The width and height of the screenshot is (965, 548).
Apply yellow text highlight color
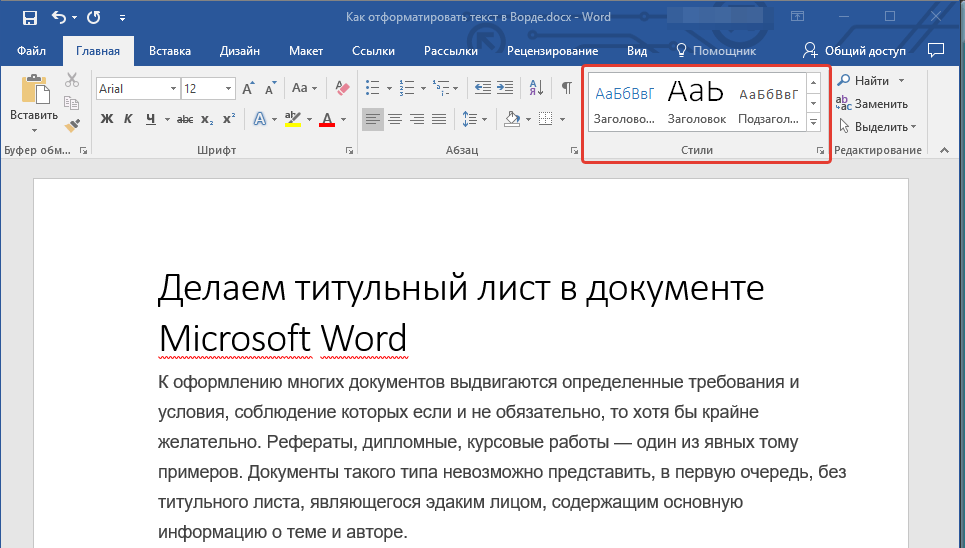(x=293, y=119)
